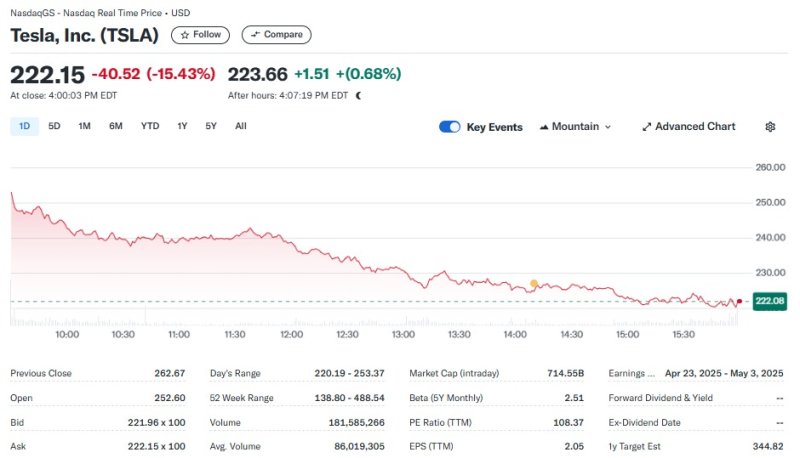
Task: Click the Compare chart button
Action: pyautogui.click(x=276, y=35)
